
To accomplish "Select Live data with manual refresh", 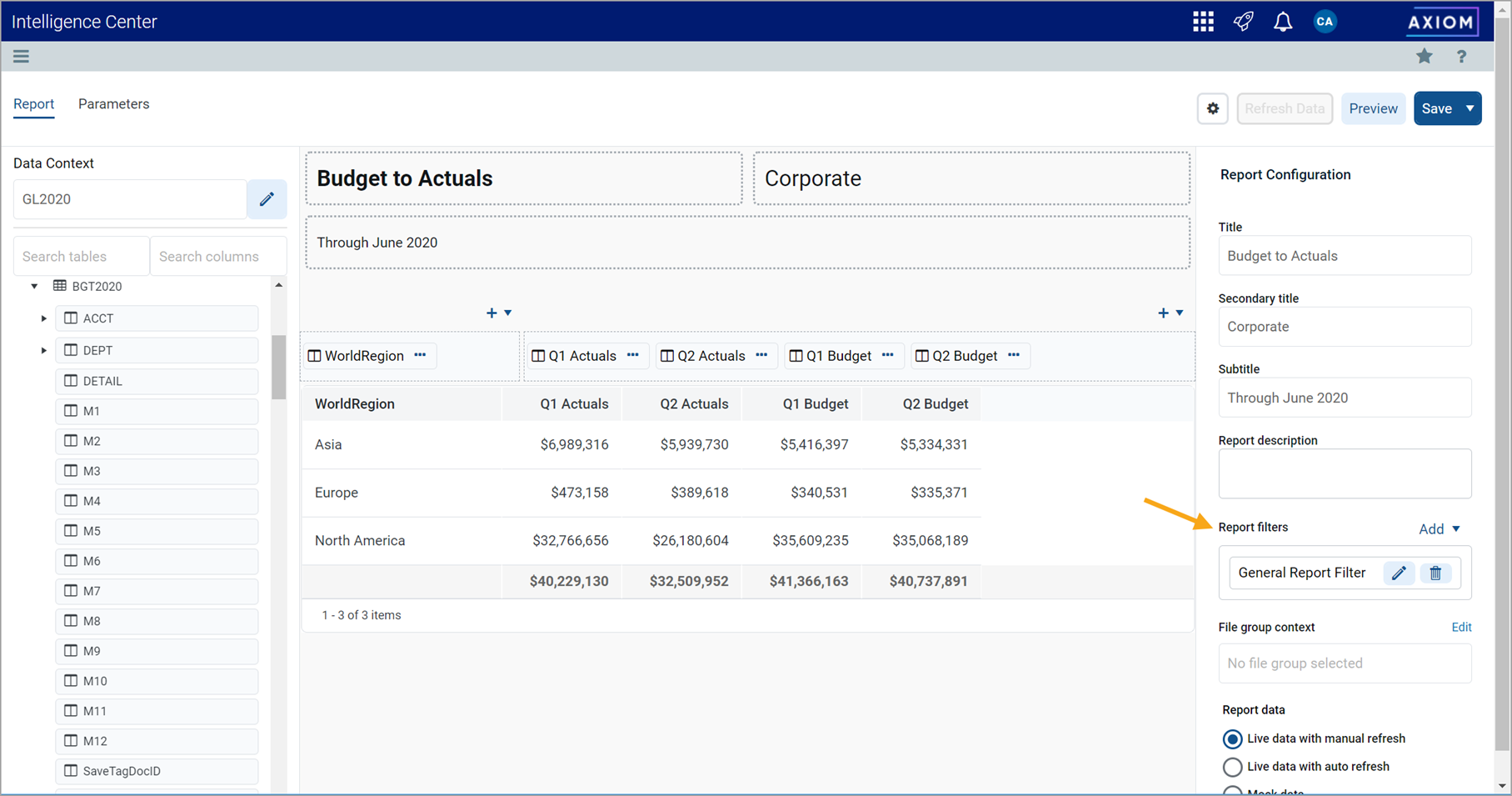I will click(x=1232, y=739).
